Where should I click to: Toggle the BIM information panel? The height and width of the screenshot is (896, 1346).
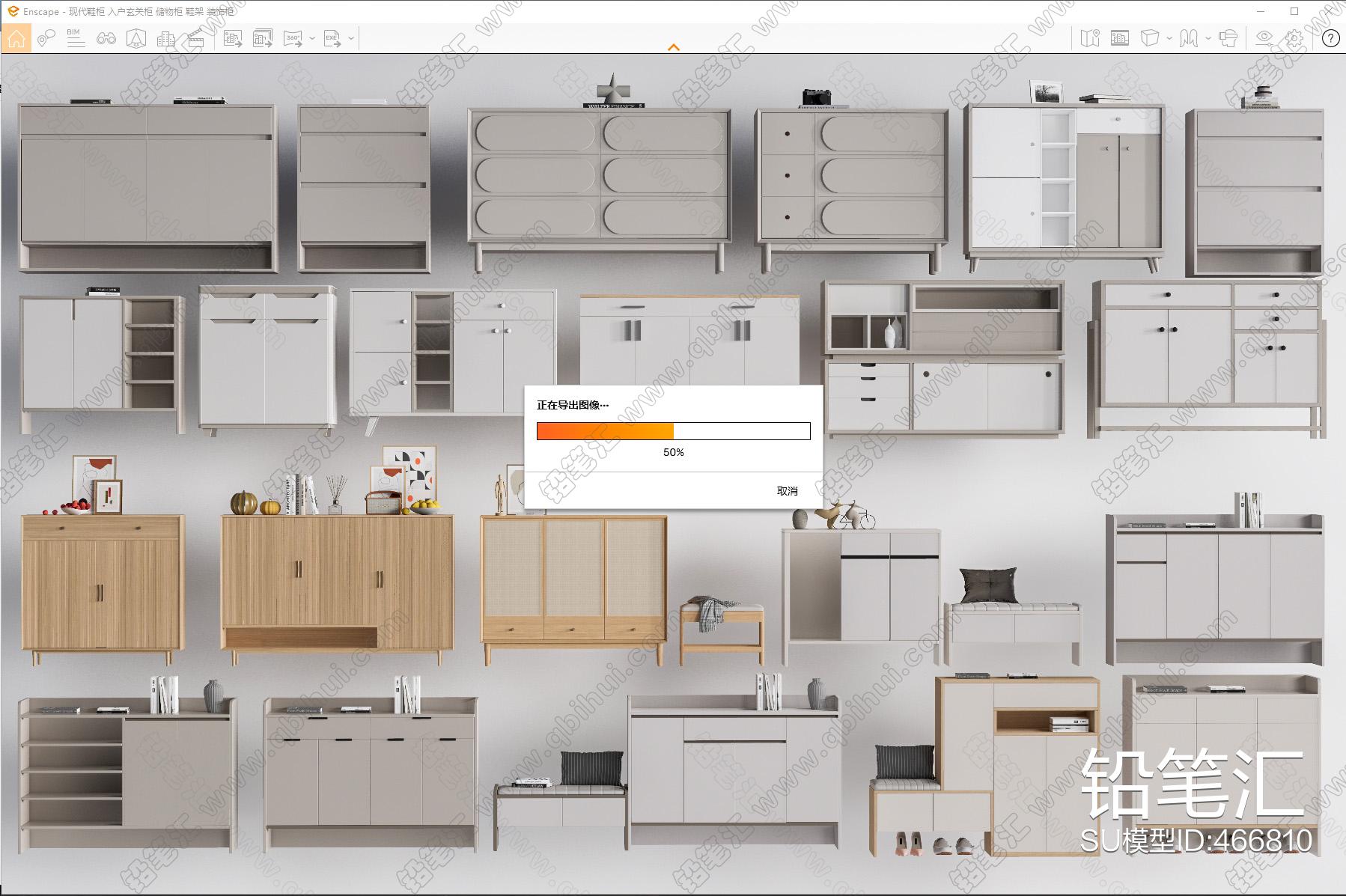coord(76,38)
